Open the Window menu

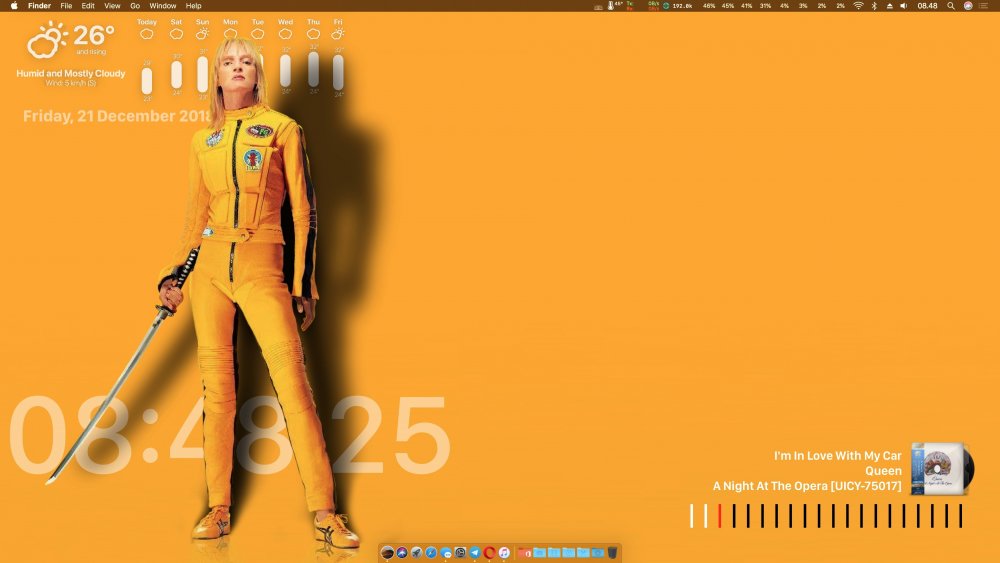tap(163, 6)
